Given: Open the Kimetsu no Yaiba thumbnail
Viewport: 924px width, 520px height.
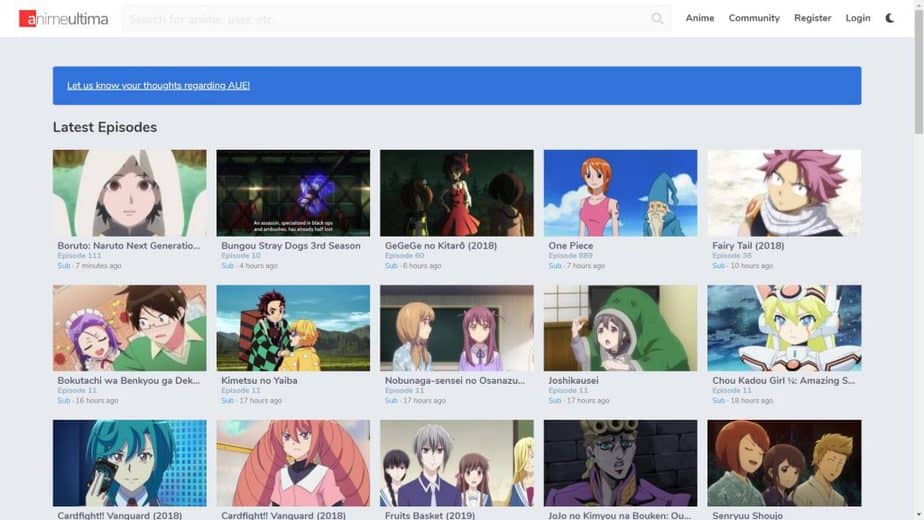Looking at the screenshot, I should pos(293,328).
